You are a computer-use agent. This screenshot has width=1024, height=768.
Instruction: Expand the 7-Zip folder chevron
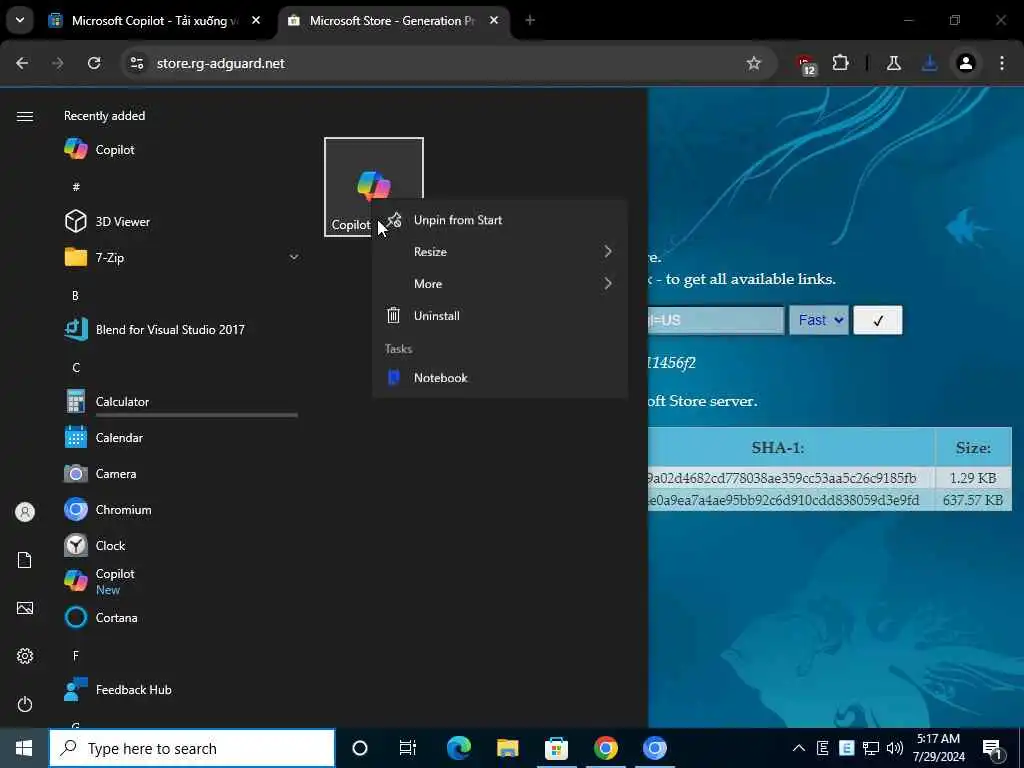point(294,257)
